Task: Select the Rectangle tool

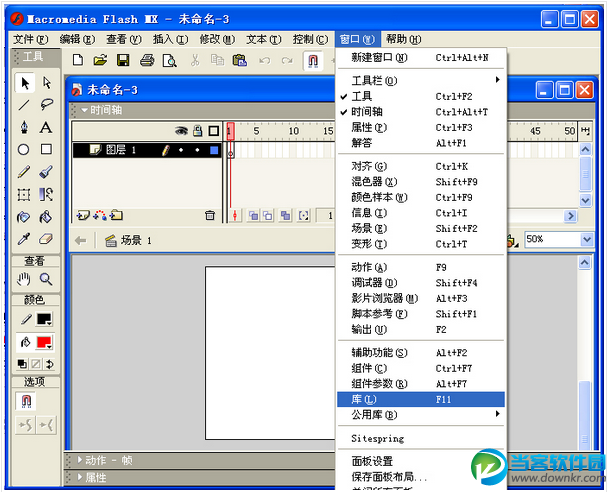Action: point(46,149)
